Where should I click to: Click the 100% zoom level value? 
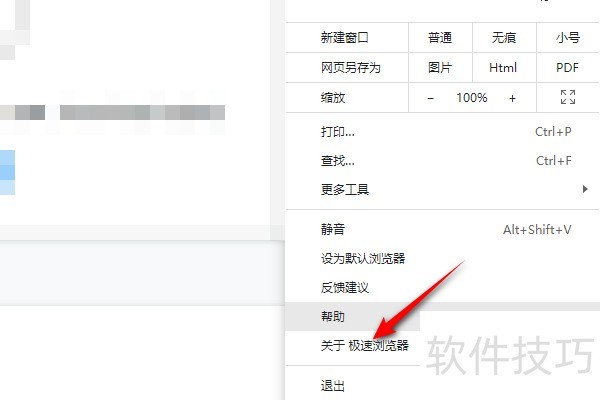click(471, 98)
